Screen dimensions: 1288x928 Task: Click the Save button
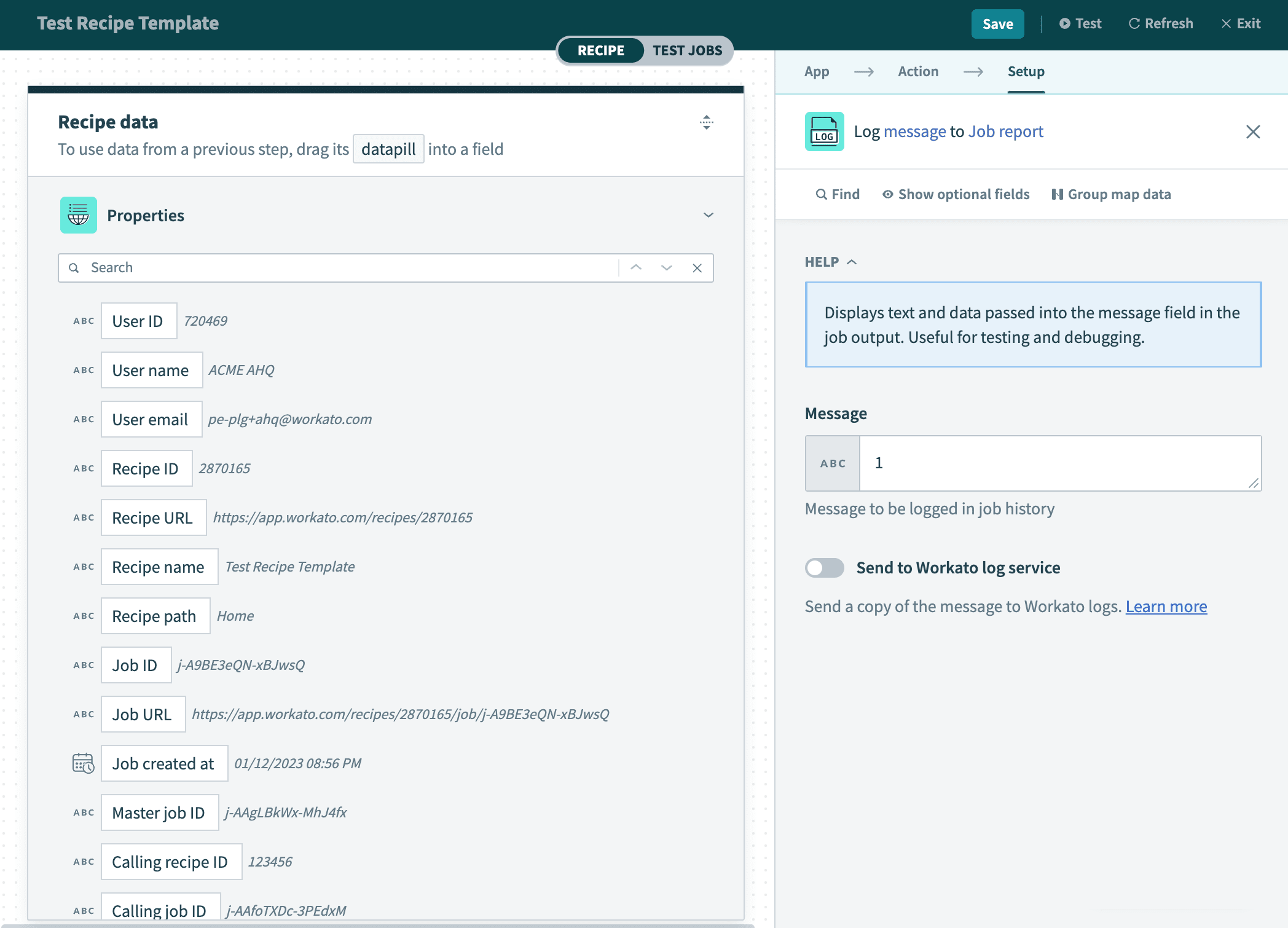point(997,24)
